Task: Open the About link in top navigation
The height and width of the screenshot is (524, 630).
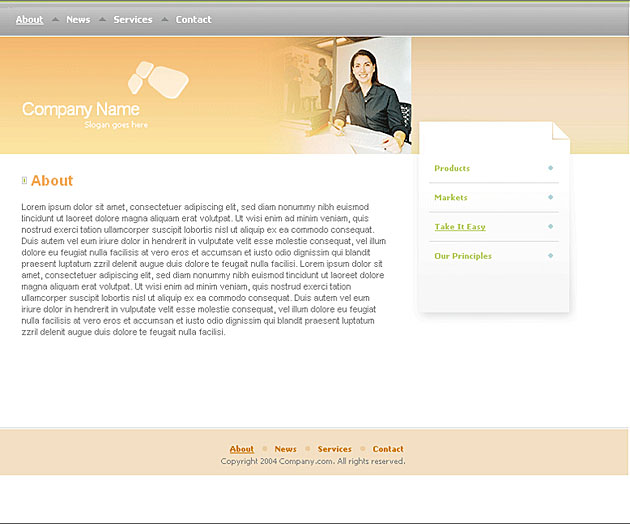Action: [29, 20]
